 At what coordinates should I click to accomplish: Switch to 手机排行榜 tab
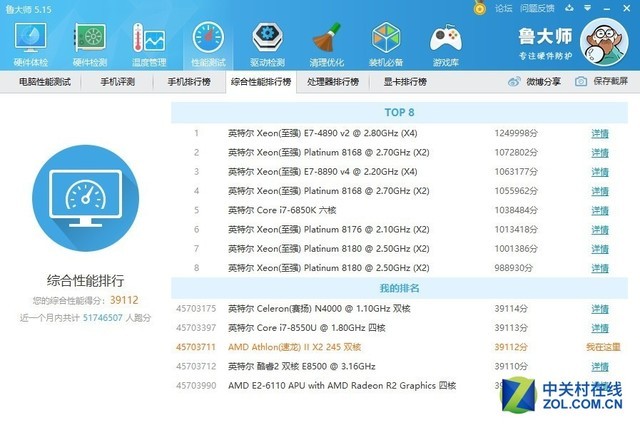point(189,82)
